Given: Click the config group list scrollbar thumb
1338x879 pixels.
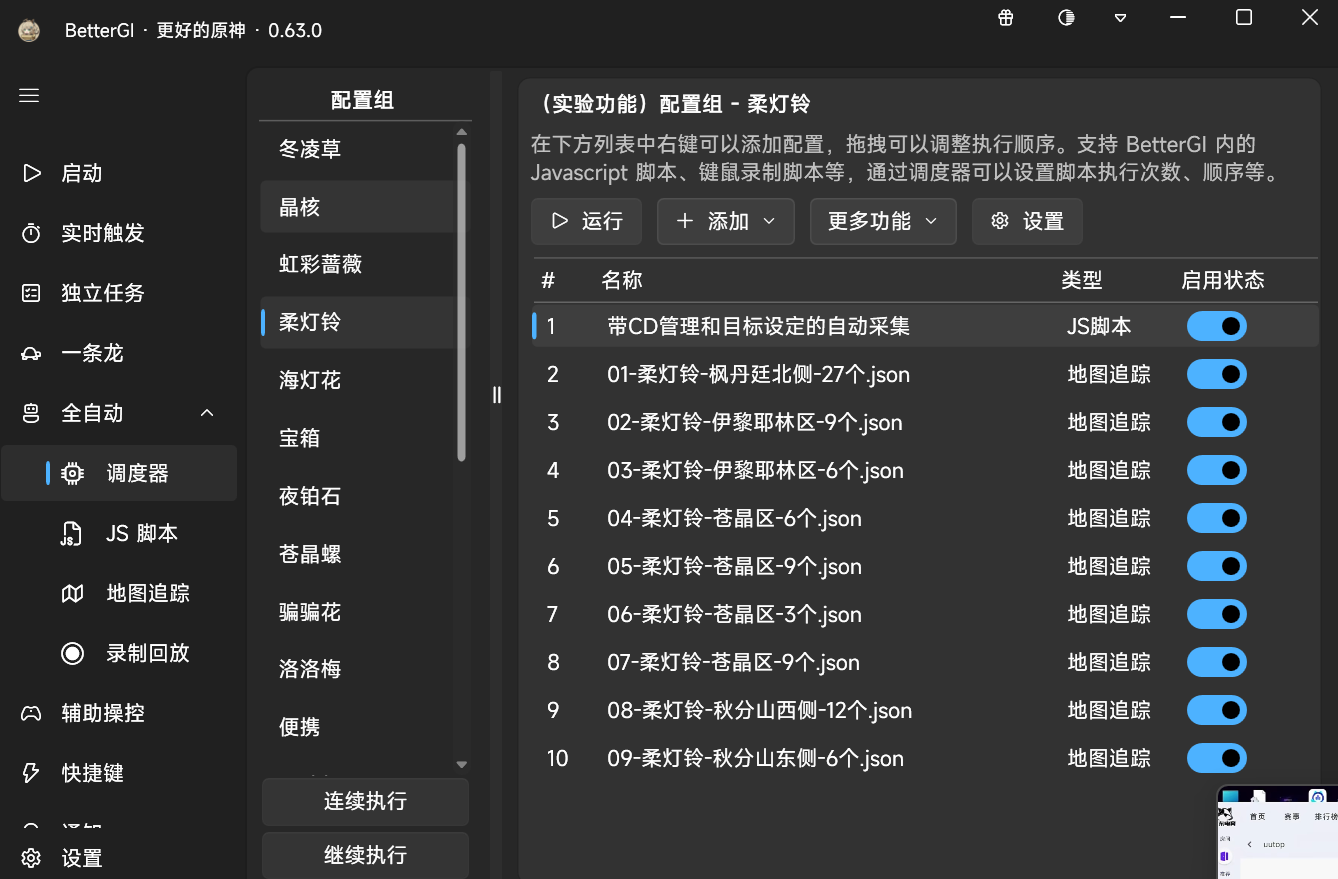Looking at the screenshot, I should (x=461, y=302).
